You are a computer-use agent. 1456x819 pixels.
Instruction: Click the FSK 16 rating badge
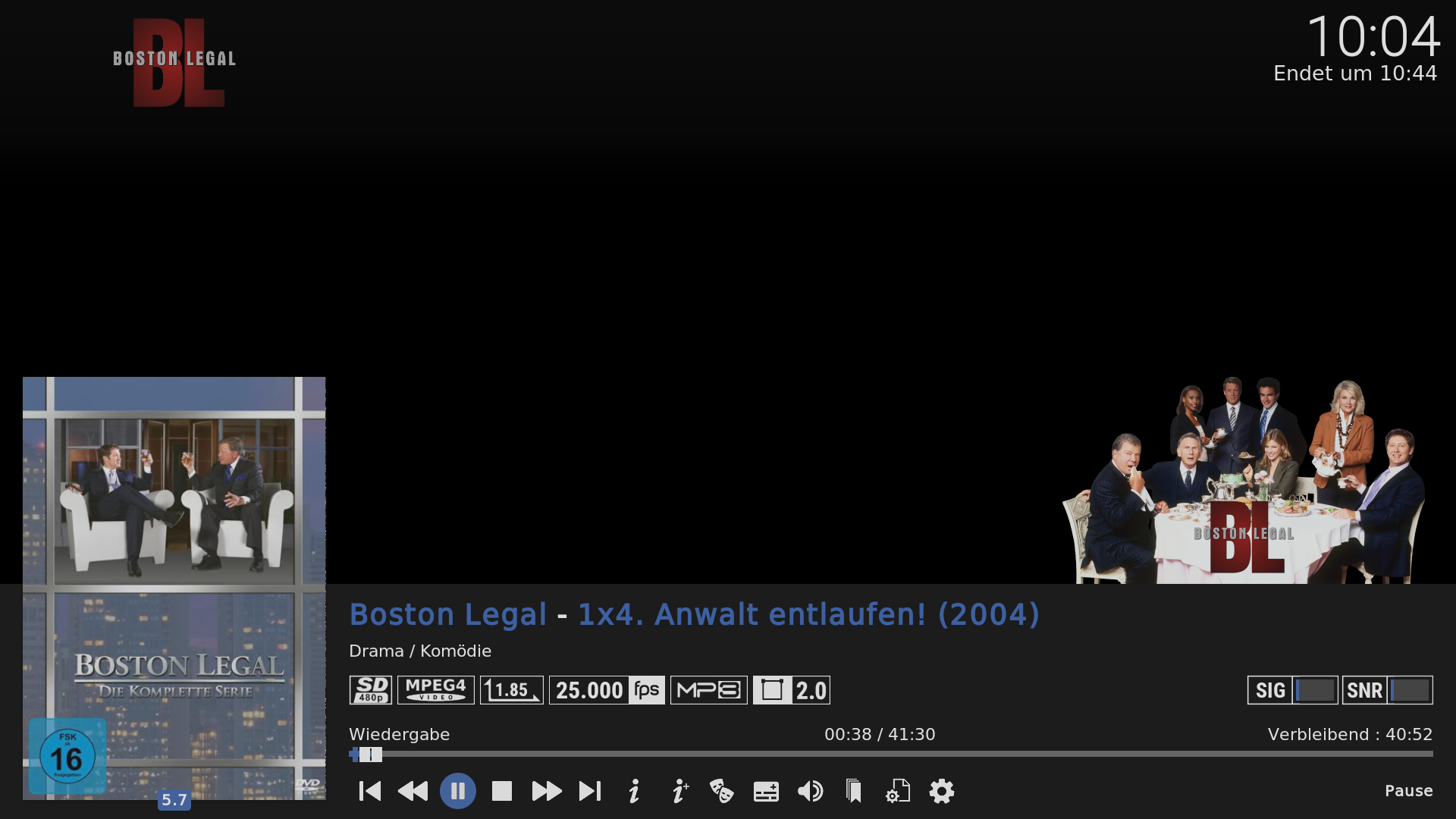[x=67, y=756]
